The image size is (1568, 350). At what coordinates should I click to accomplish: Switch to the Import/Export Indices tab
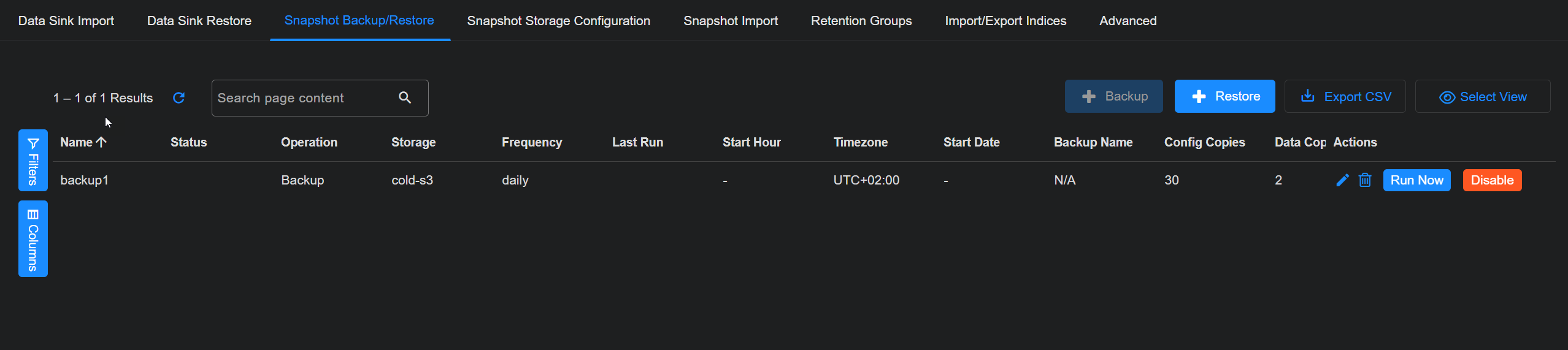pyautogui.click(x=1005, y=21)
